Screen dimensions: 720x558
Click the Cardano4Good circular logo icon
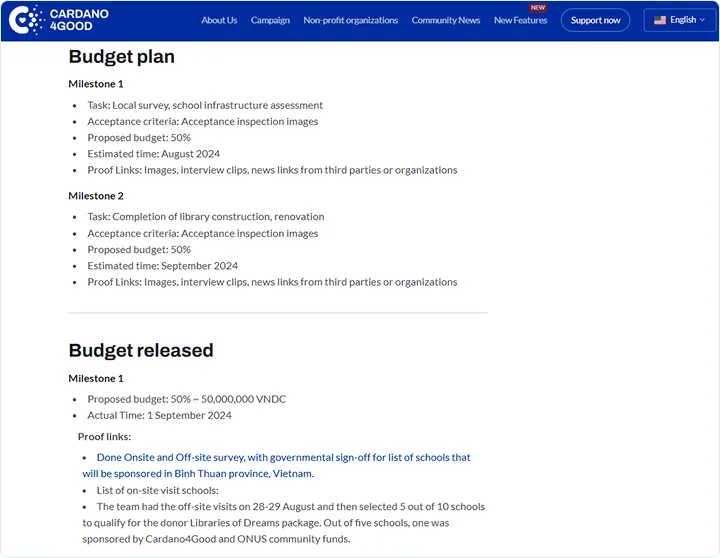pos(34,20)
